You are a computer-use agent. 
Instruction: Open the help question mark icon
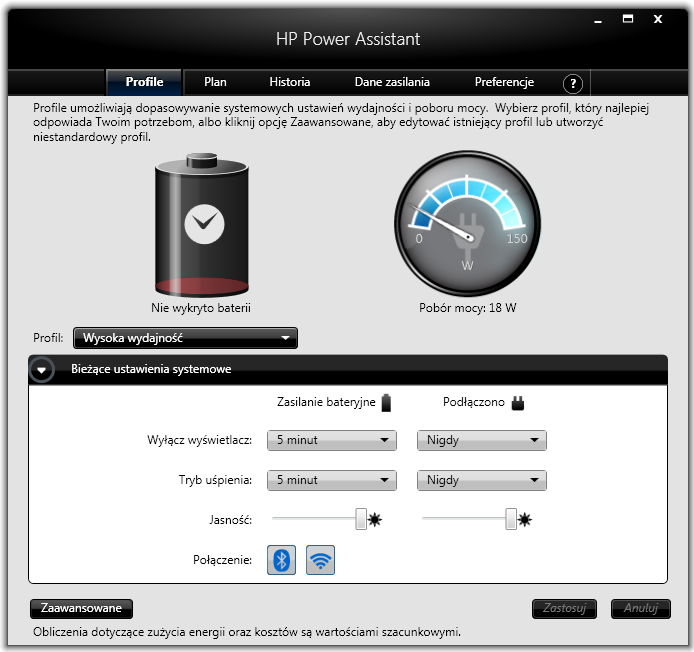click(x=573, y=83)
